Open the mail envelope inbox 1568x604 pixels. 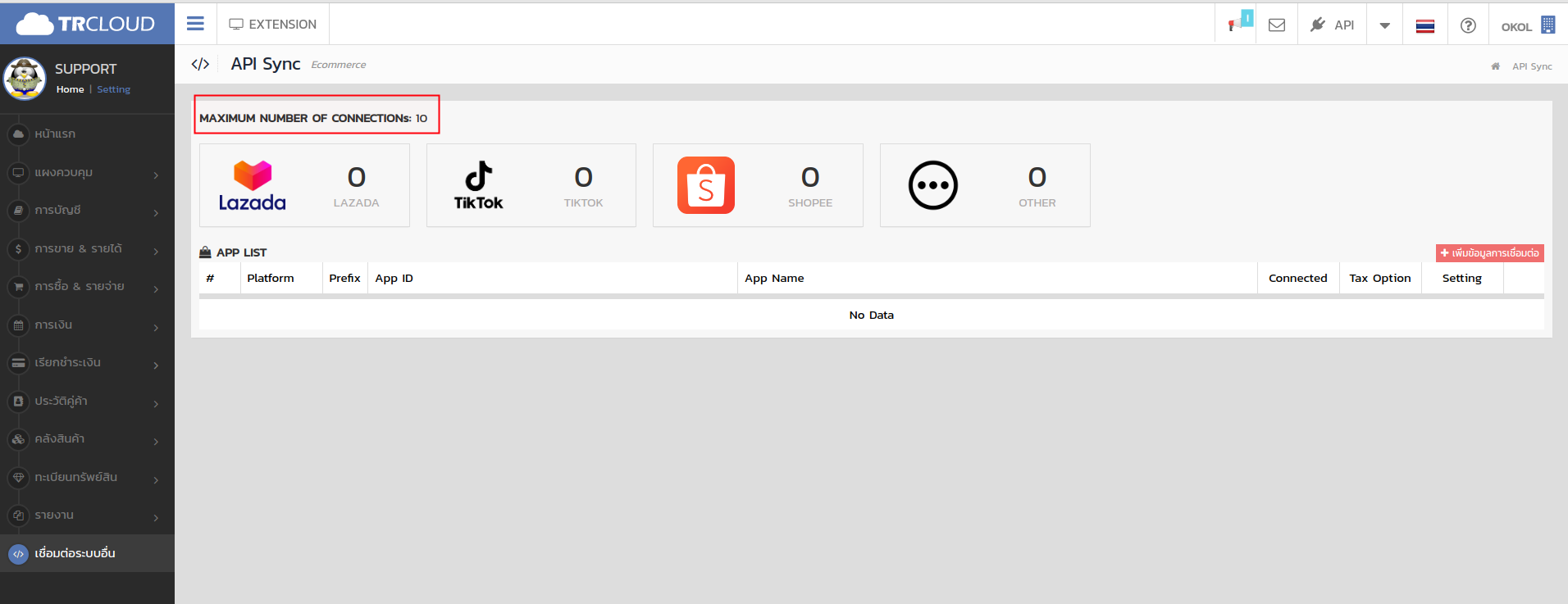(x=1277, y=25)
